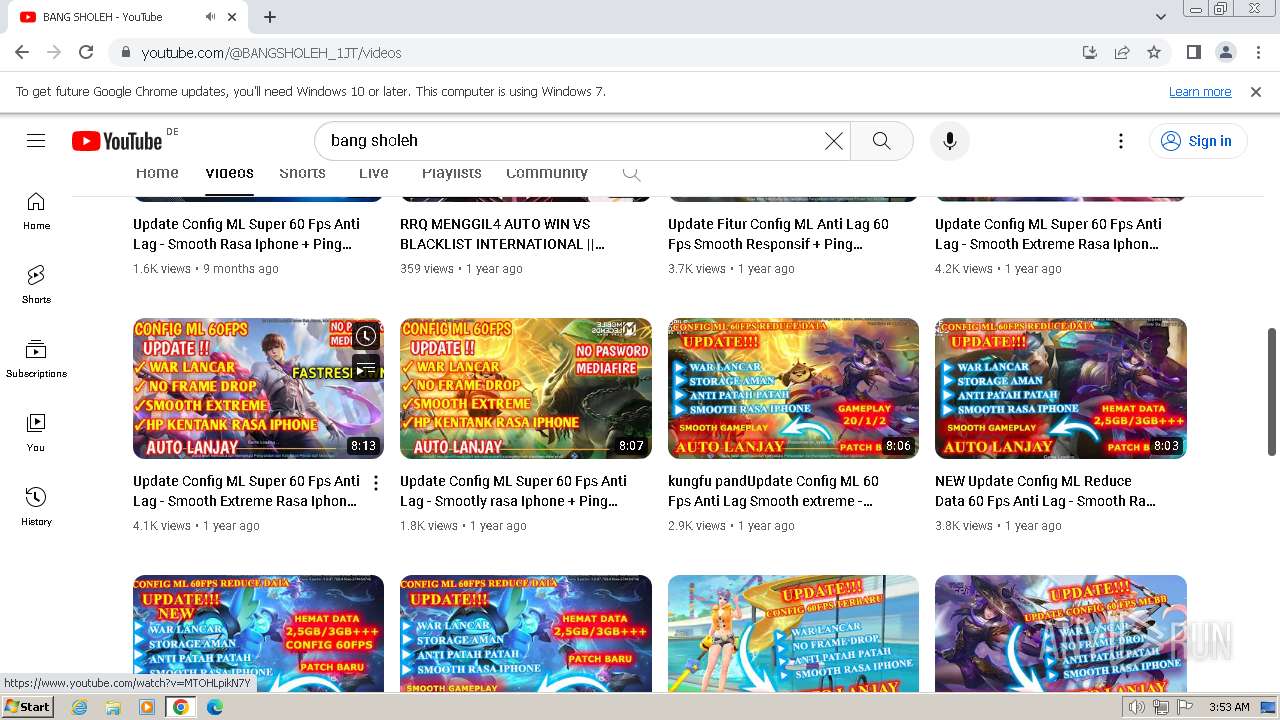Install app icon in address bar
Screen dimensions: 1280x720
pos(1090,52)
